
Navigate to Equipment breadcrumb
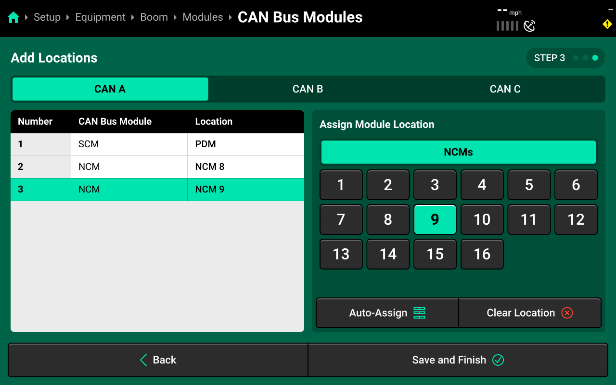tap(100, 17)
